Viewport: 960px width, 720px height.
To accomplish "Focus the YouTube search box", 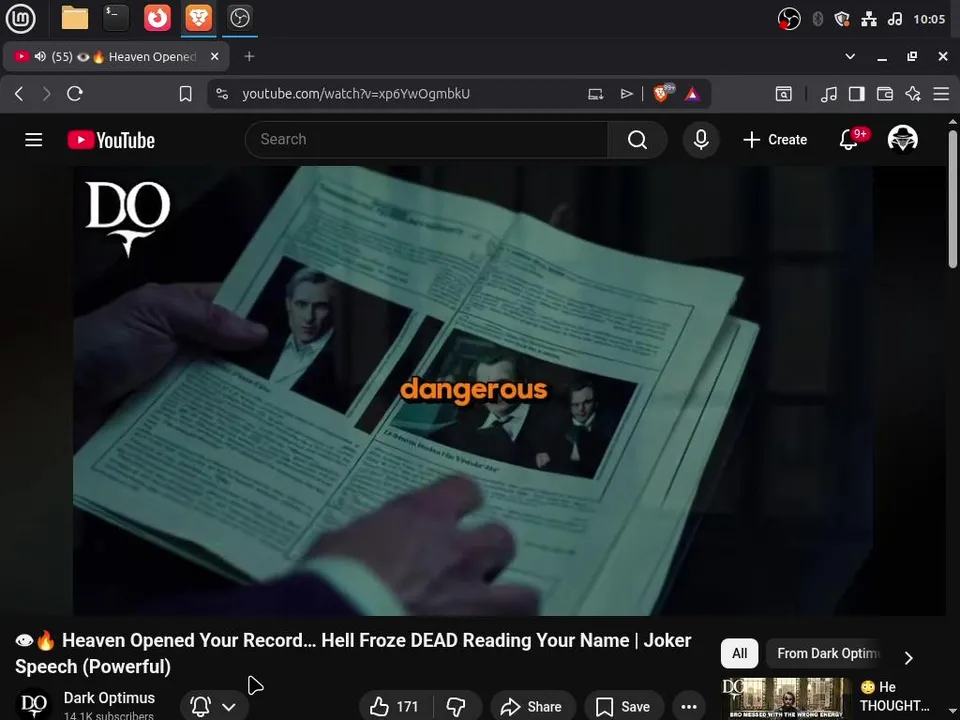I will pos(427,140).
